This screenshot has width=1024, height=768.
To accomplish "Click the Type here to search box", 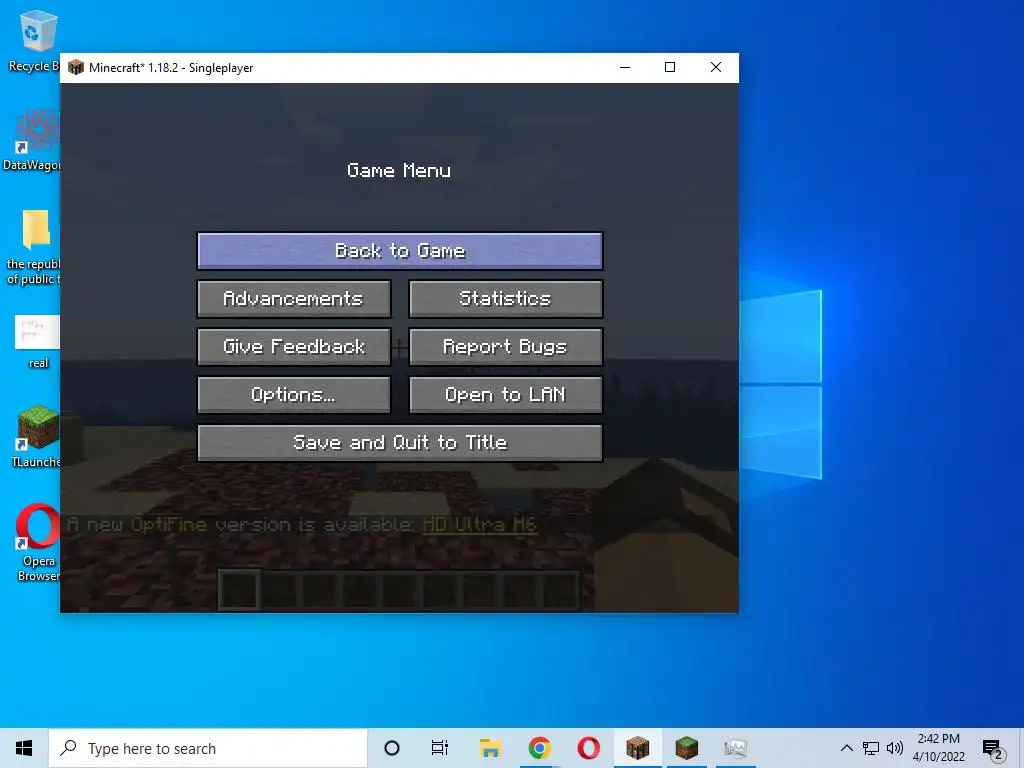I will pyautogui.click(x=208, y=748).
